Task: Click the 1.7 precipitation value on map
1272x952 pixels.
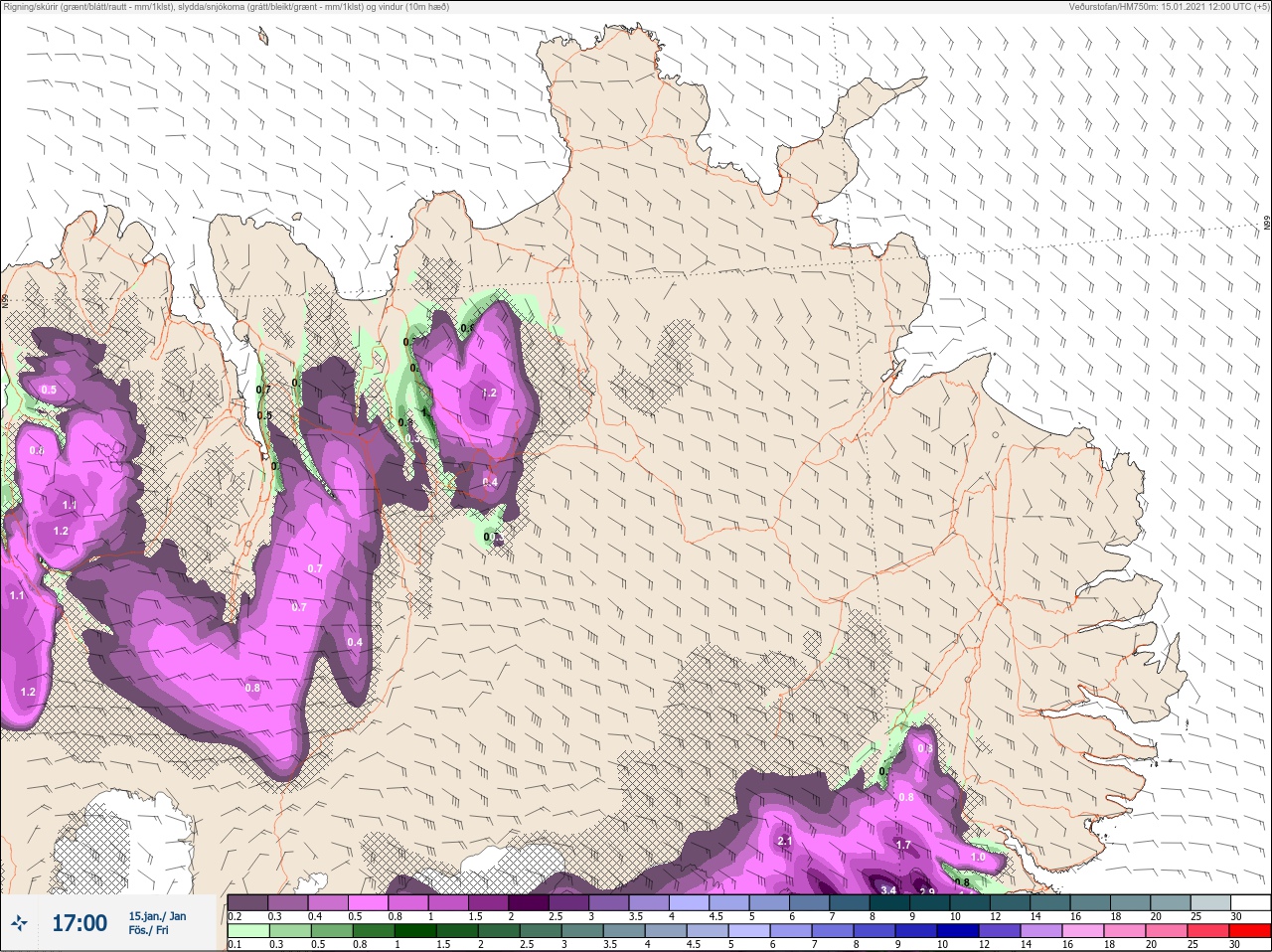Action: 903,846
